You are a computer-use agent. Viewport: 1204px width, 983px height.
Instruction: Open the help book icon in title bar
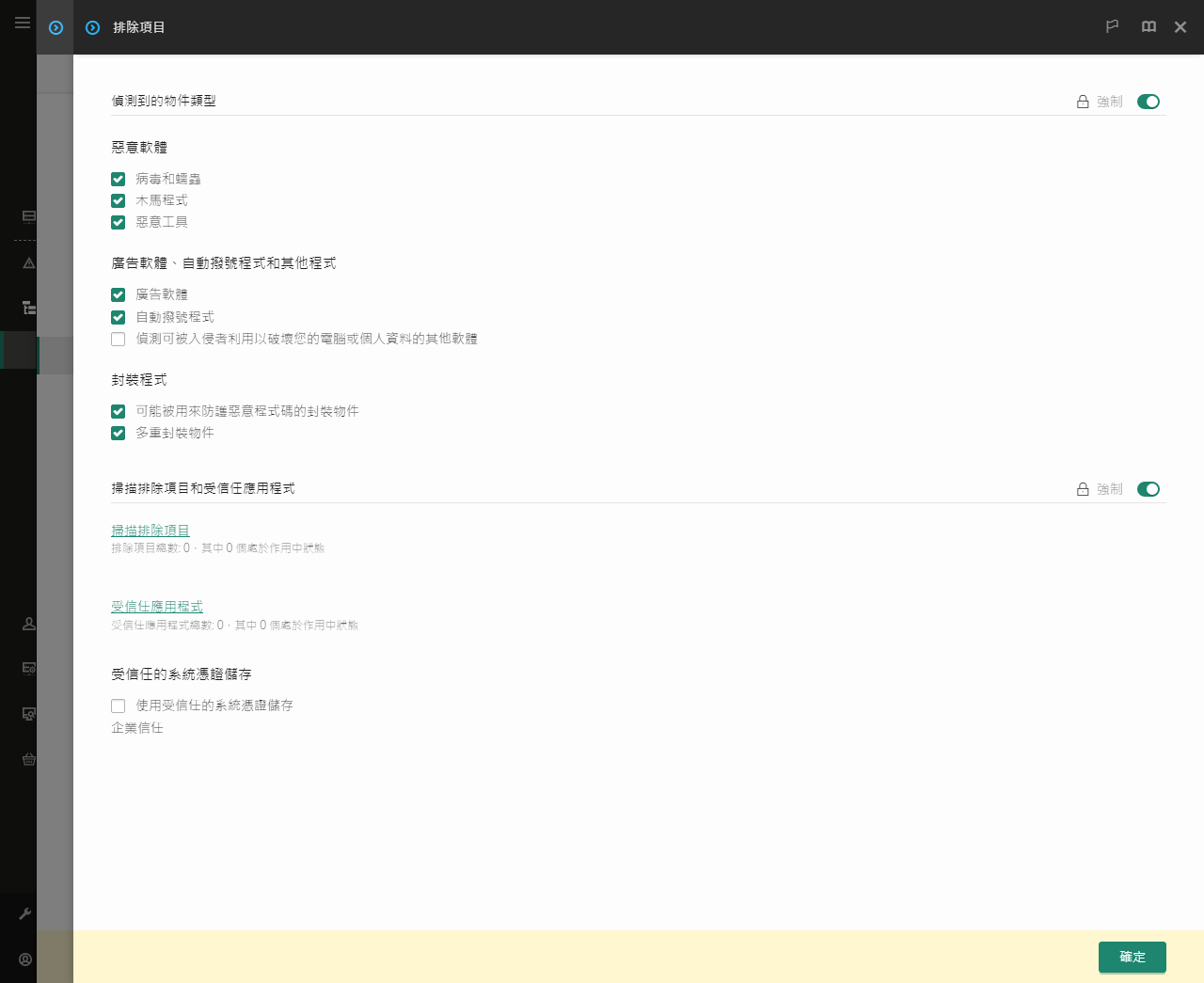(x=1149, y=26)
